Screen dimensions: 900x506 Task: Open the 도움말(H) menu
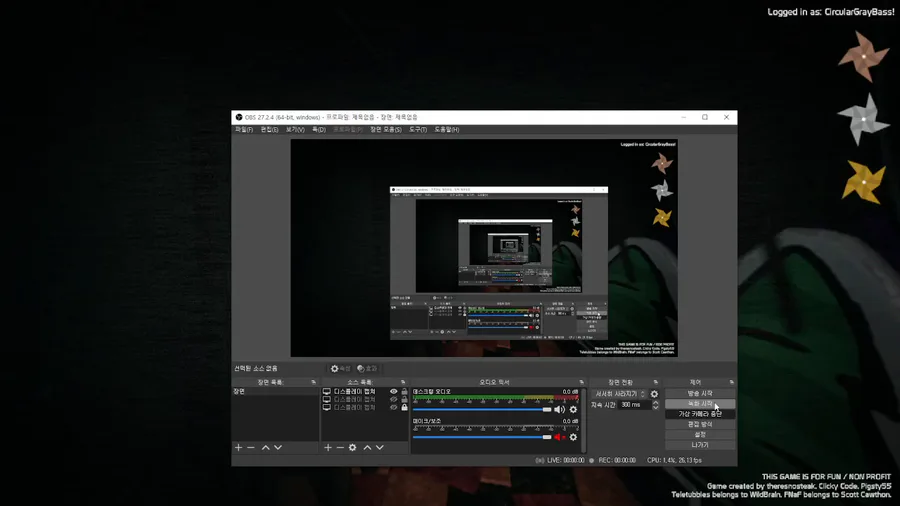click(x=447, y=130)
